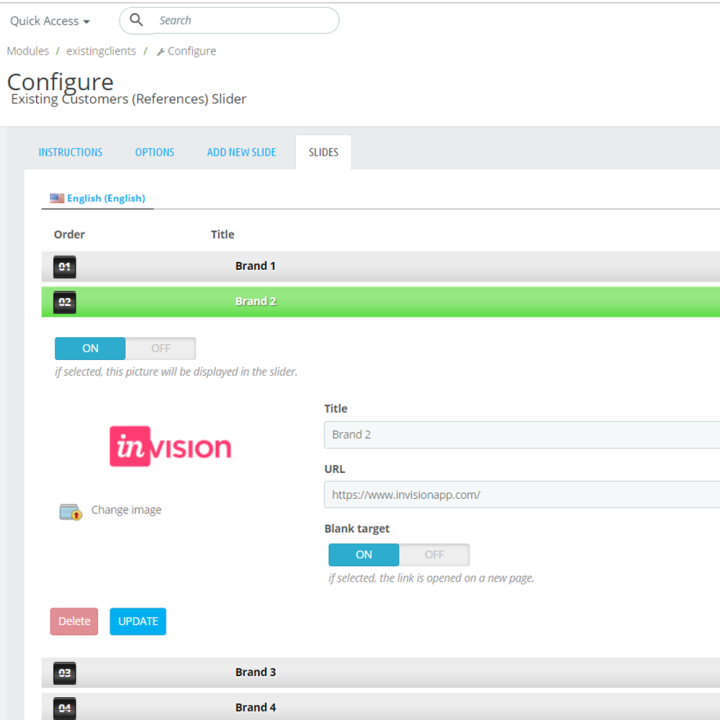The height and width of the screenshot is (720, 720).
Task: Click the wrench icon beside Configure breadcrumb
Action: (161, 52)
